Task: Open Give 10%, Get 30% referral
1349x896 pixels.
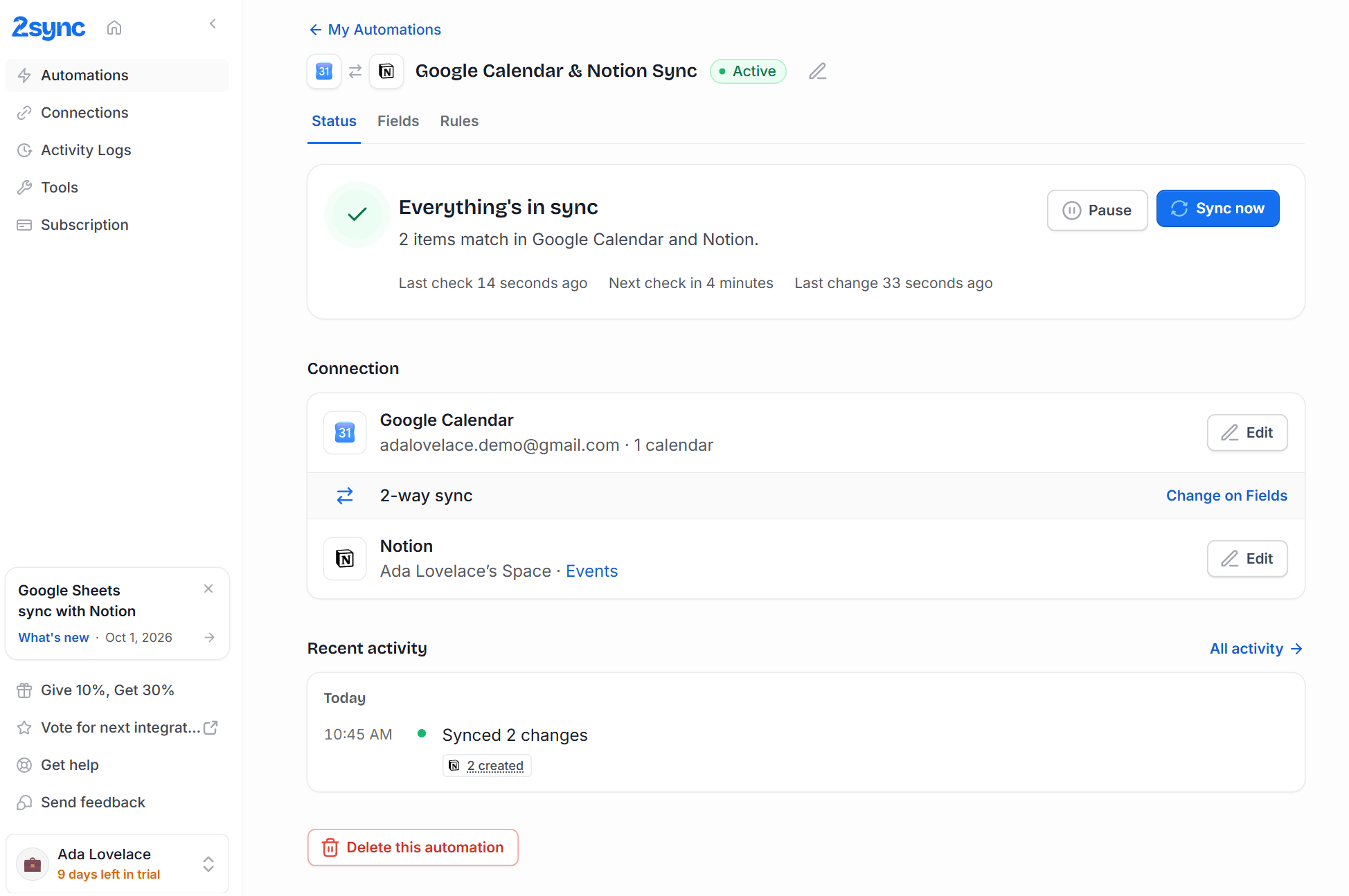Action: point(117,690)
